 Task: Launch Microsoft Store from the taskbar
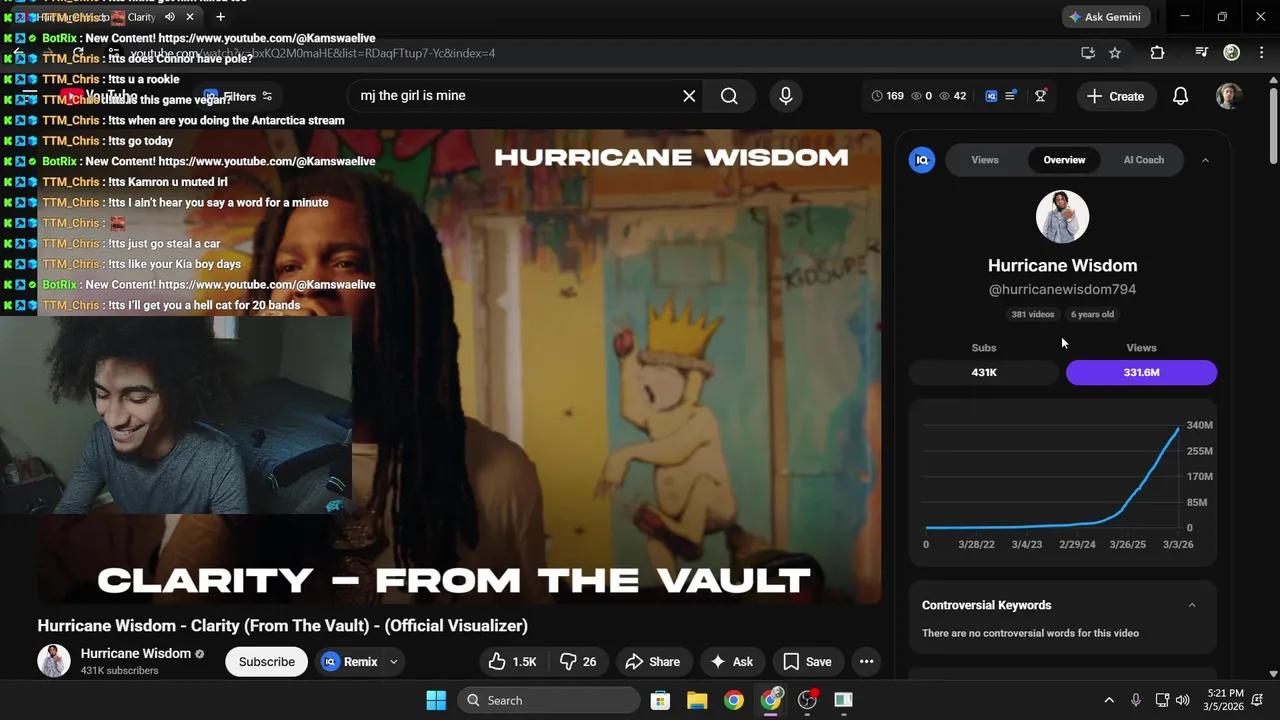point(660,700)
